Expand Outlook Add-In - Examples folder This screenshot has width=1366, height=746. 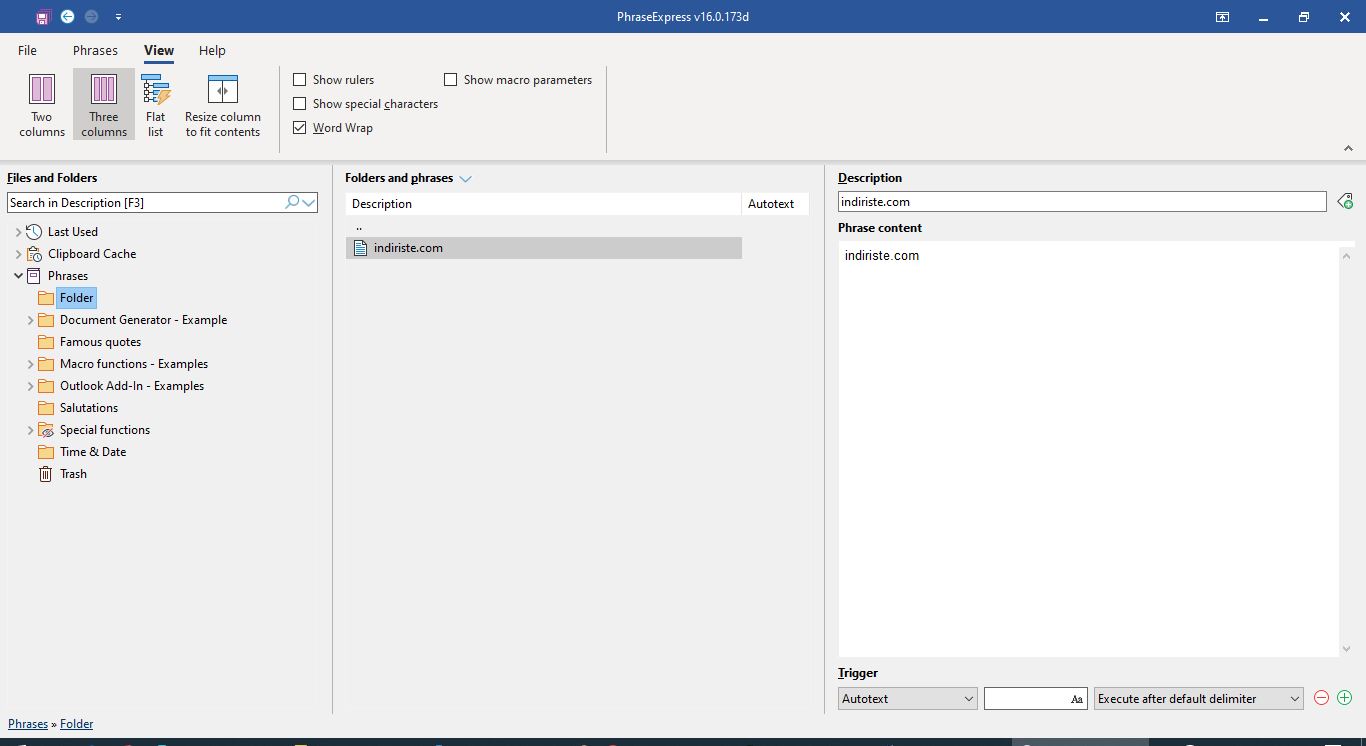point(30,386)
